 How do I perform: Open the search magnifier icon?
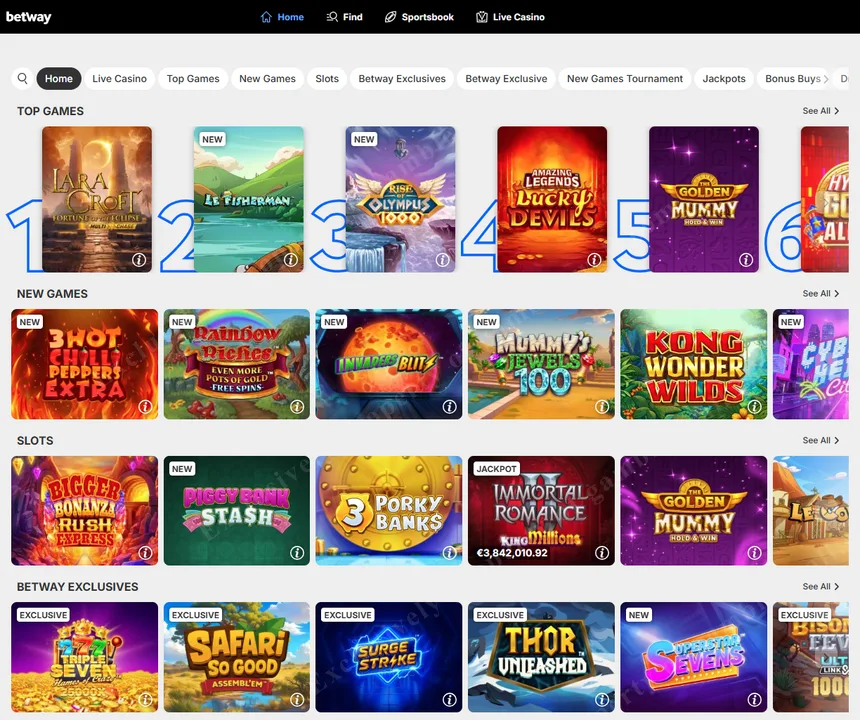22,78
